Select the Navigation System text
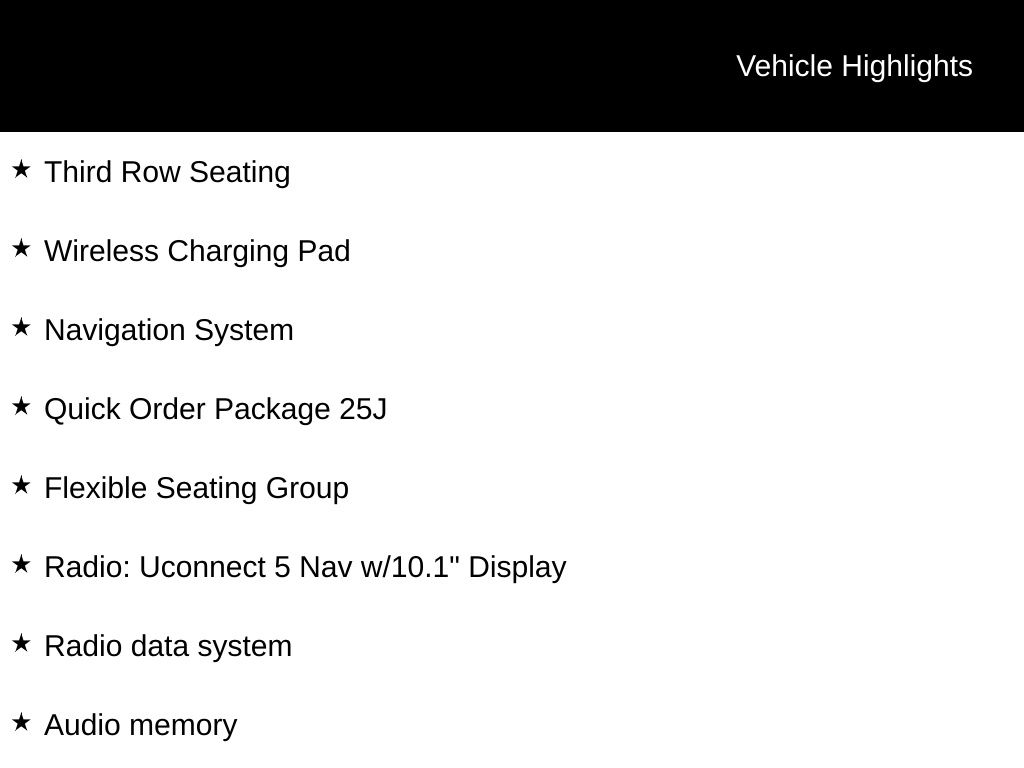This screenshot has width=1024, height=768. click(x=169, y=330)
